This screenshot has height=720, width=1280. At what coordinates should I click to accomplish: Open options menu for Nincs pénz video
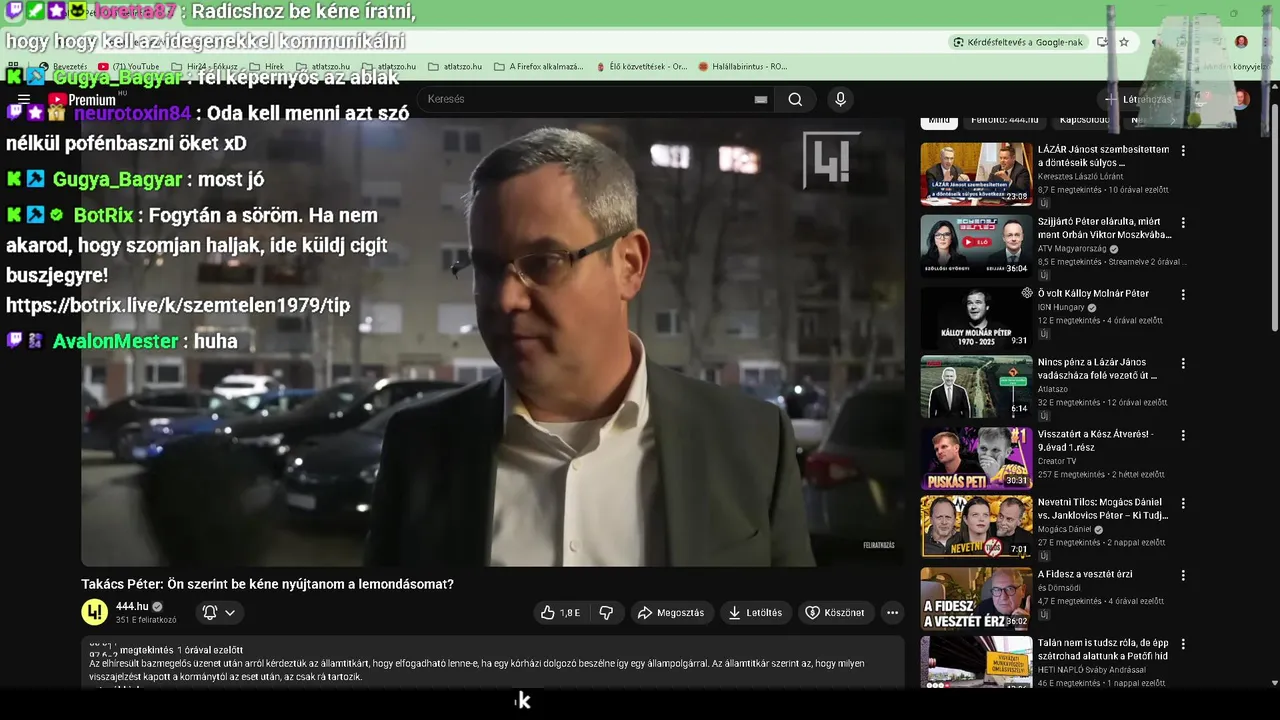tap(1183, 364)
